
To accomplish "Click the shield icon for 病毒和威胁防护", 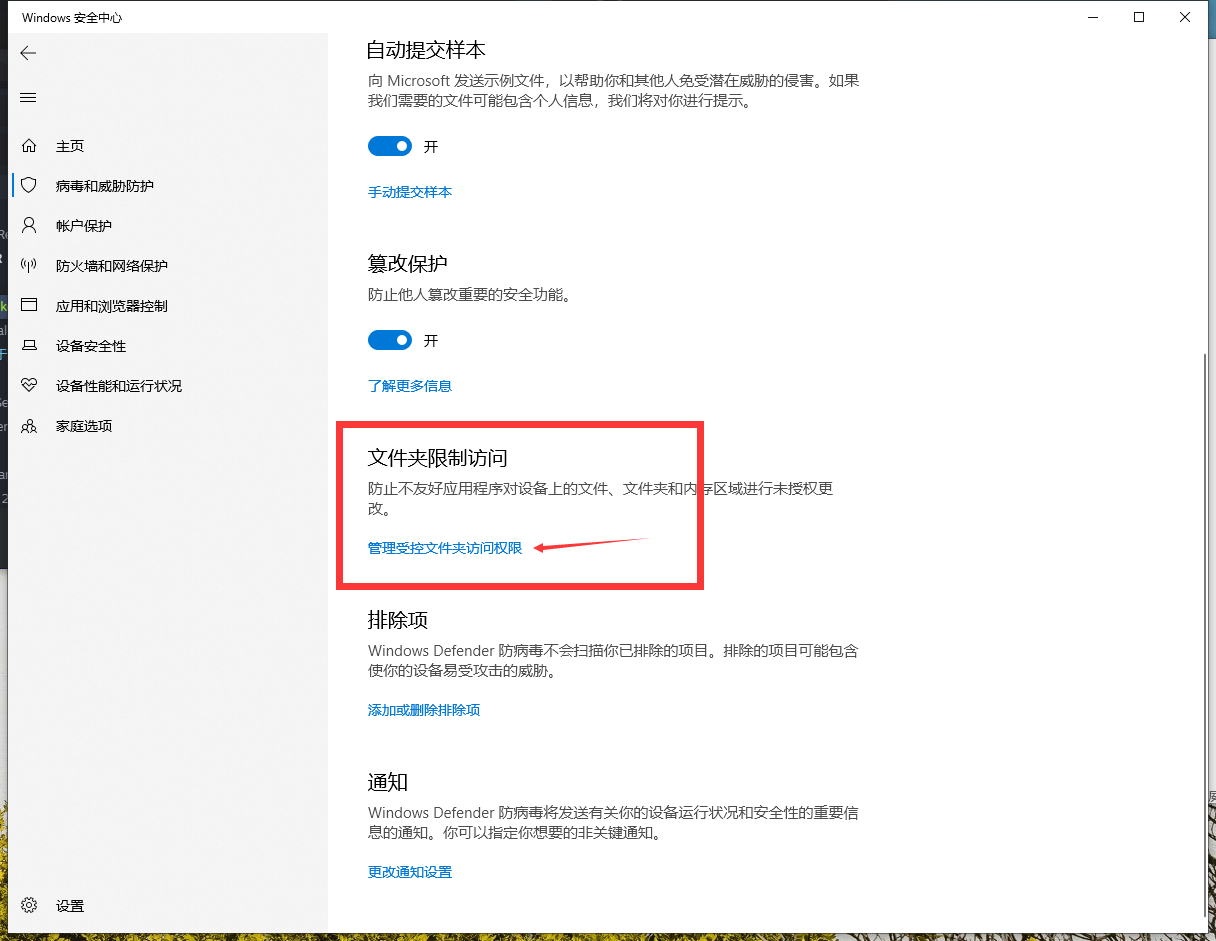I will 29,186.
